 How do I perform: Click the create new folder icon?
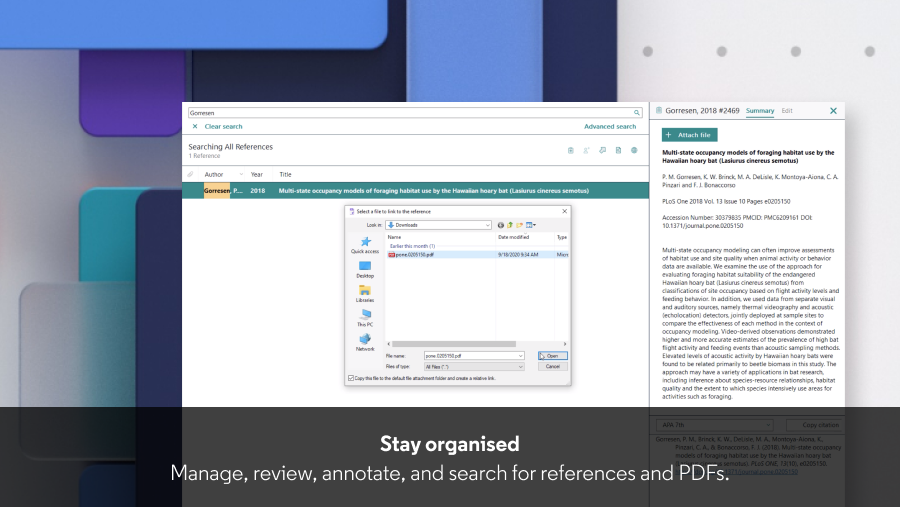point(519,225)
